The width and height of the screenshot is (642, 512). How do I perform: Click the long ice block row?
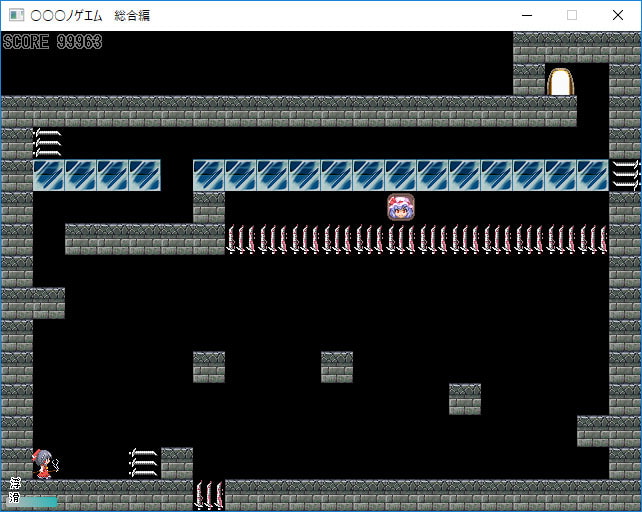pyautogui.click(x=400, y=175)
